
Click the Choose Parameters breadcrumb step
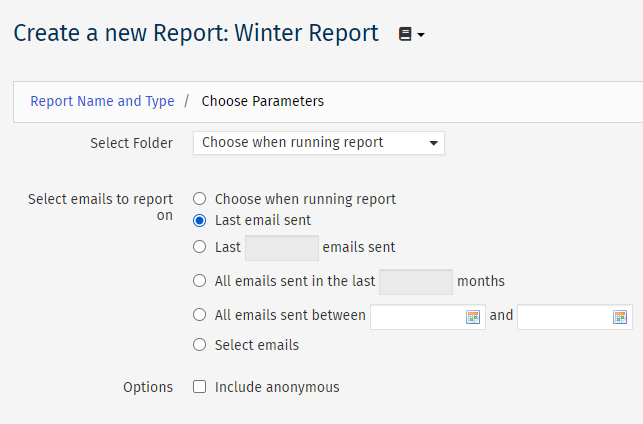(262, 101)
